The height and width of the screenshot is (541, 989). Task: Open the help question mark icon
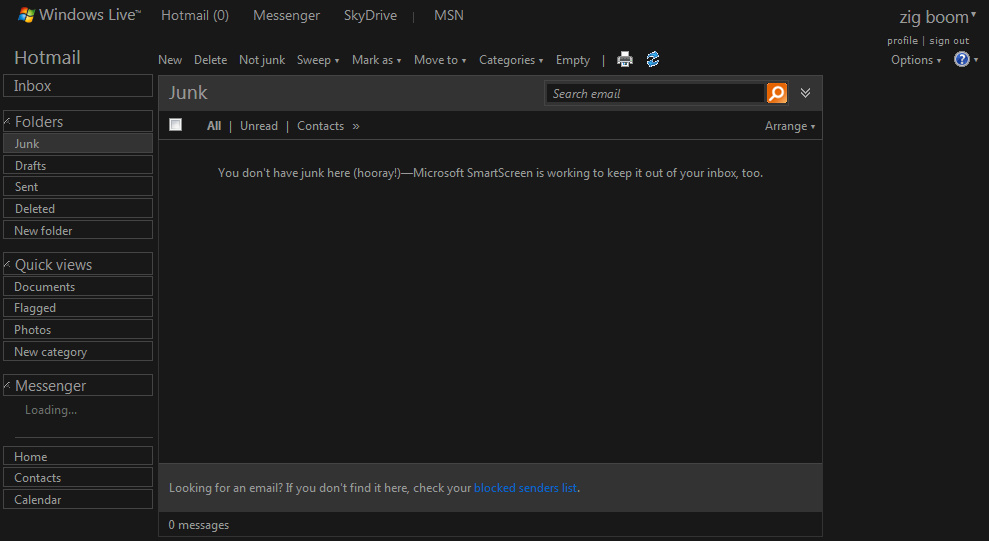(961, 59)
